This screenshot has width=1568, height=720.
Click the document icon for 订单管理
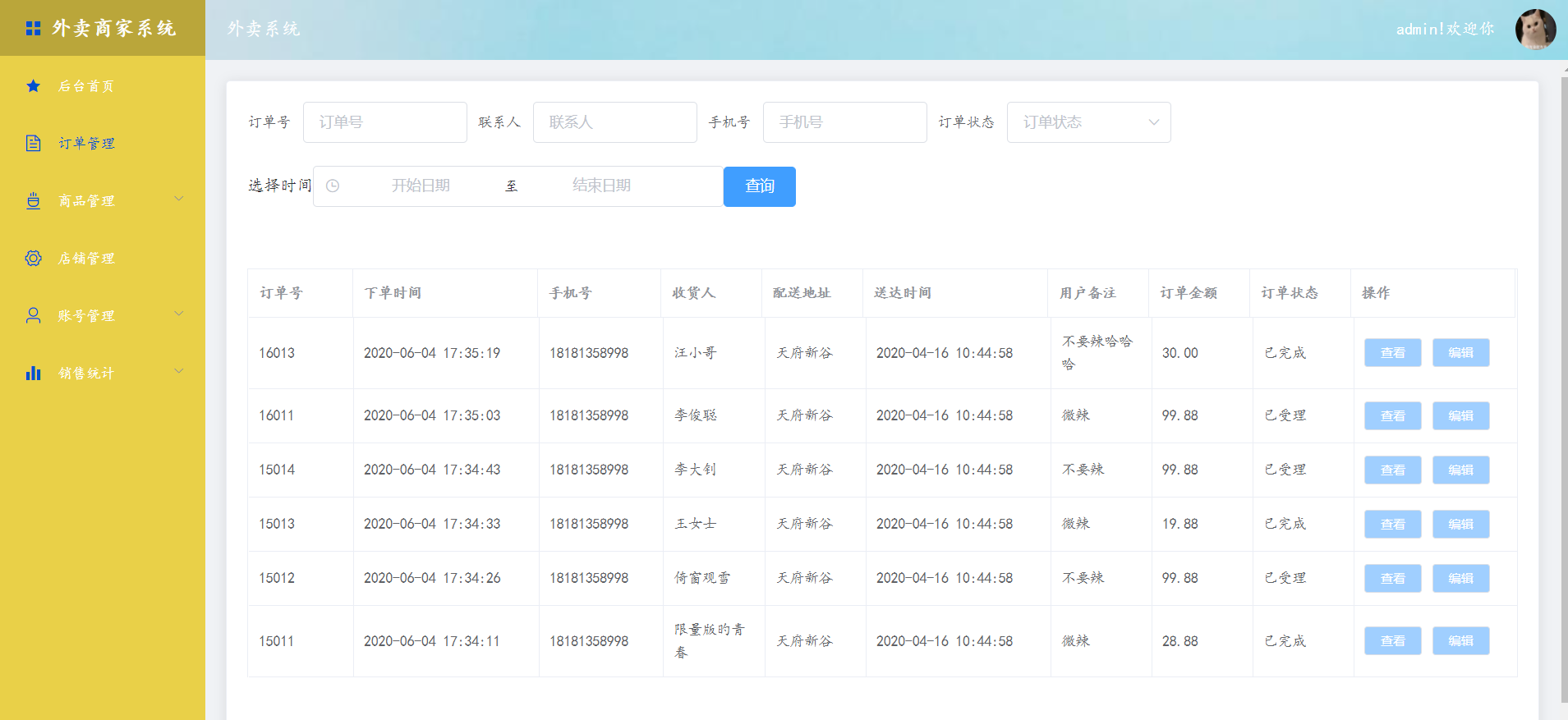pos(33,143)
